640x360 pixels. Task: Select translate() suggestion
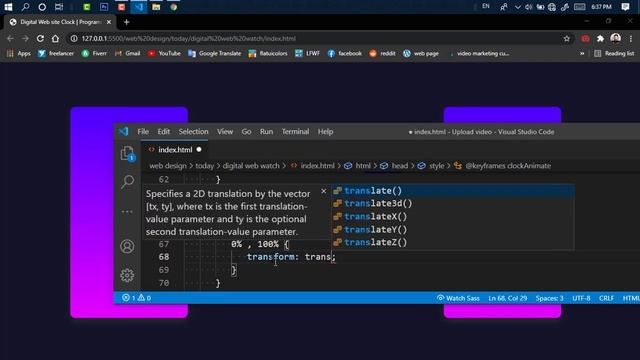click(x=452, y=191)
